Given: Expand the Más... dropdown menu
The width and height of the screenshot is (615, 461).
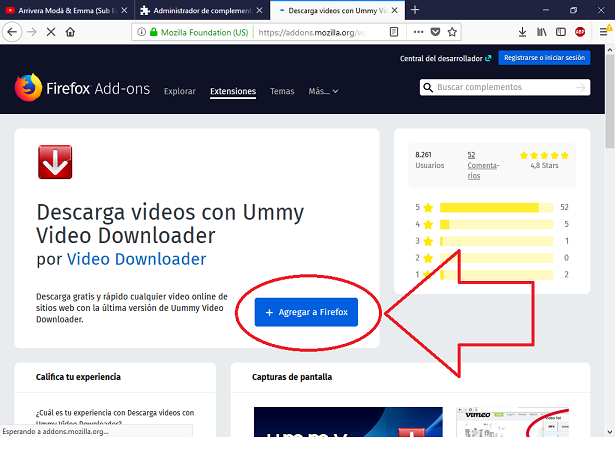Looking at the screenshot, I should click(323, 91).
